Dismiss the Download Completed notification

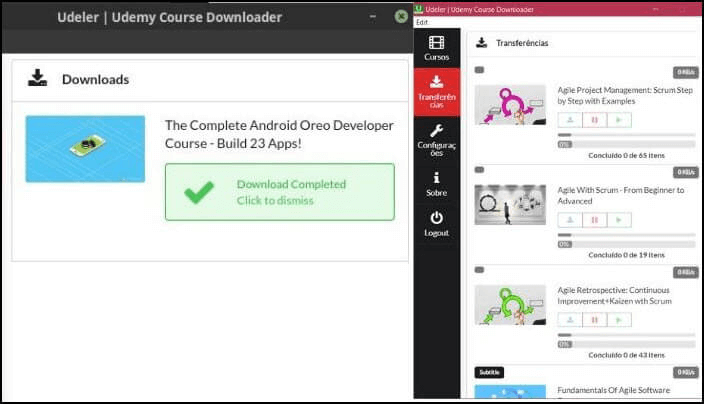click(x=280, y=192)
